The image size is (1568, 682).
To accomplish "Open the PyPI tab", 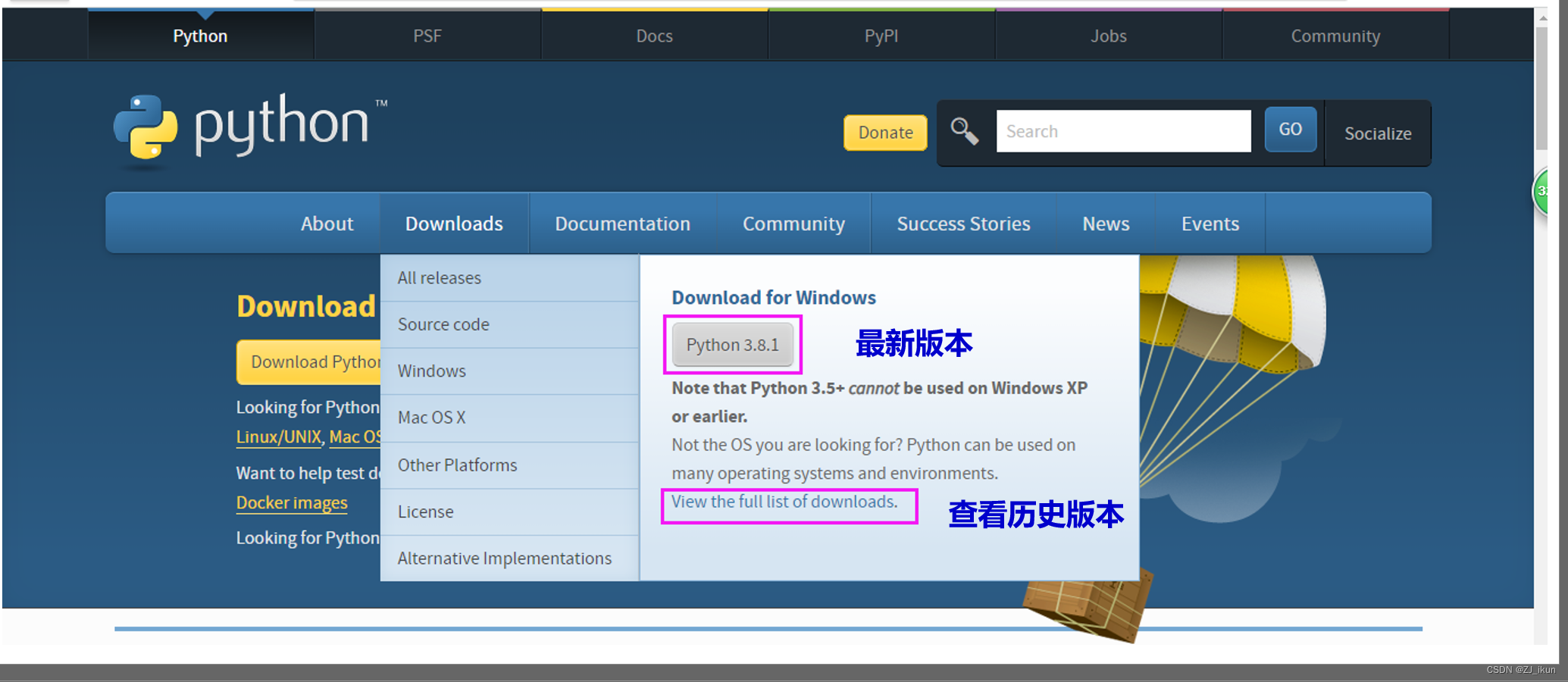I will click(x=881, y=35).
